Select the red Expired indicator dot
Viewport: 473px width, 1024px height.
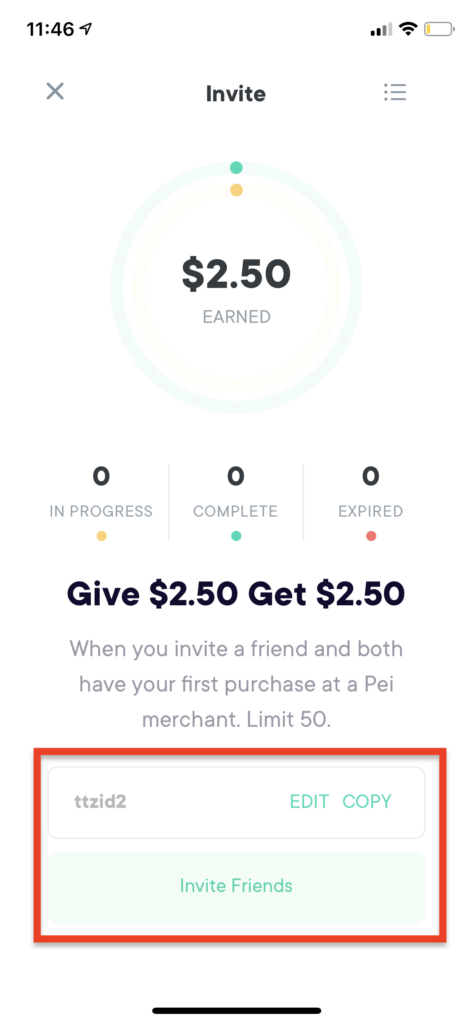(370, 536)
